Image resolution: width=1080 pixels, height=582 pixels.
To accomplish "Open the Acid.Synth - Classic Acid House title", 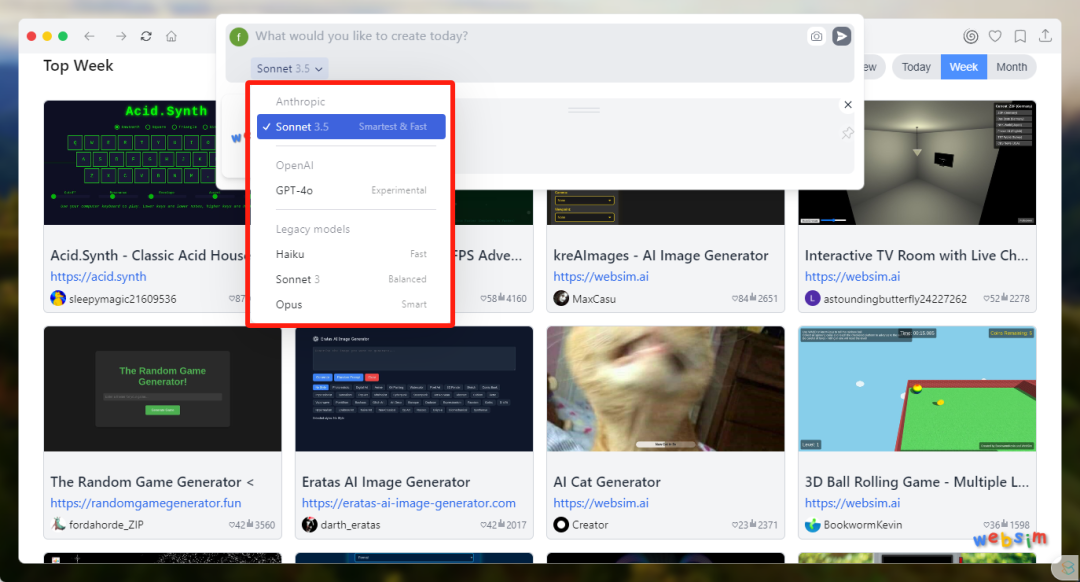I will pyautogui.click(x=147, y=256).
